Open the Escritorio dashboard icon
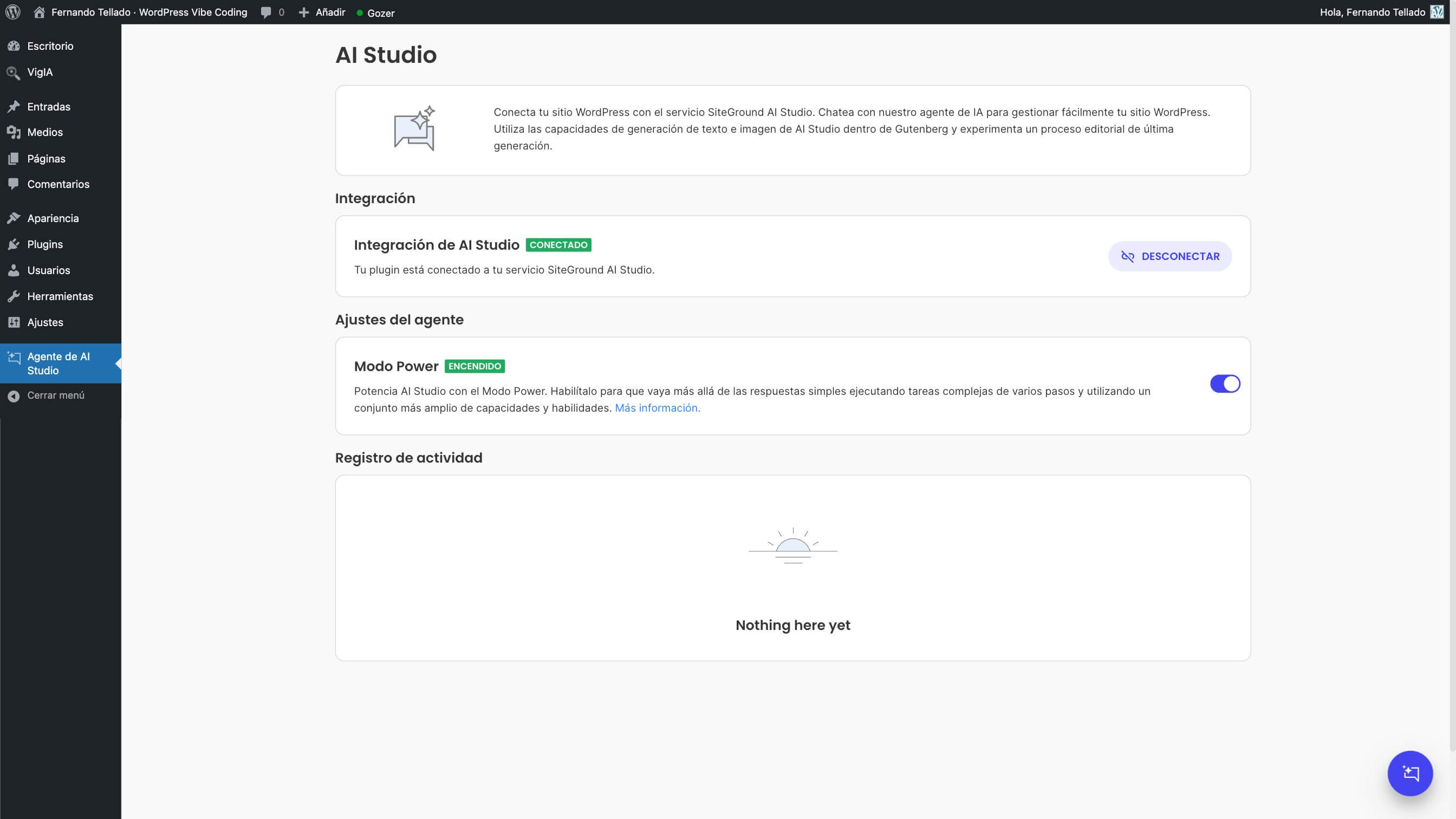This screenshot has width=1456, height=819. pyautogui.click(x=14, y=46)
